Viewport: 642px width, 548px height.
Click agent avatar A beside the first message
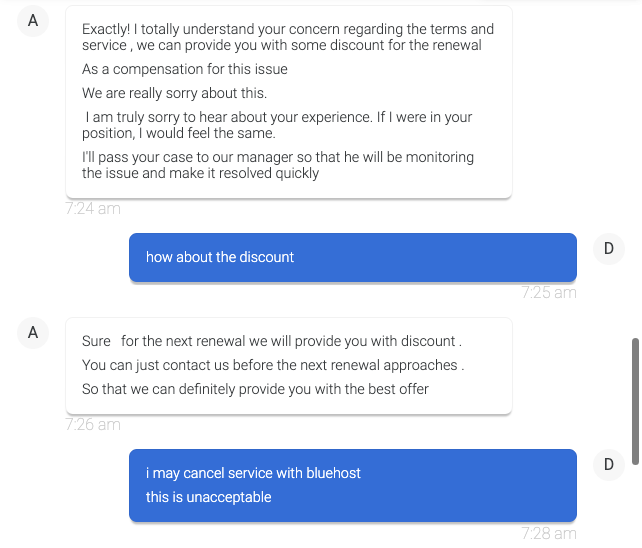coord(33,21)
